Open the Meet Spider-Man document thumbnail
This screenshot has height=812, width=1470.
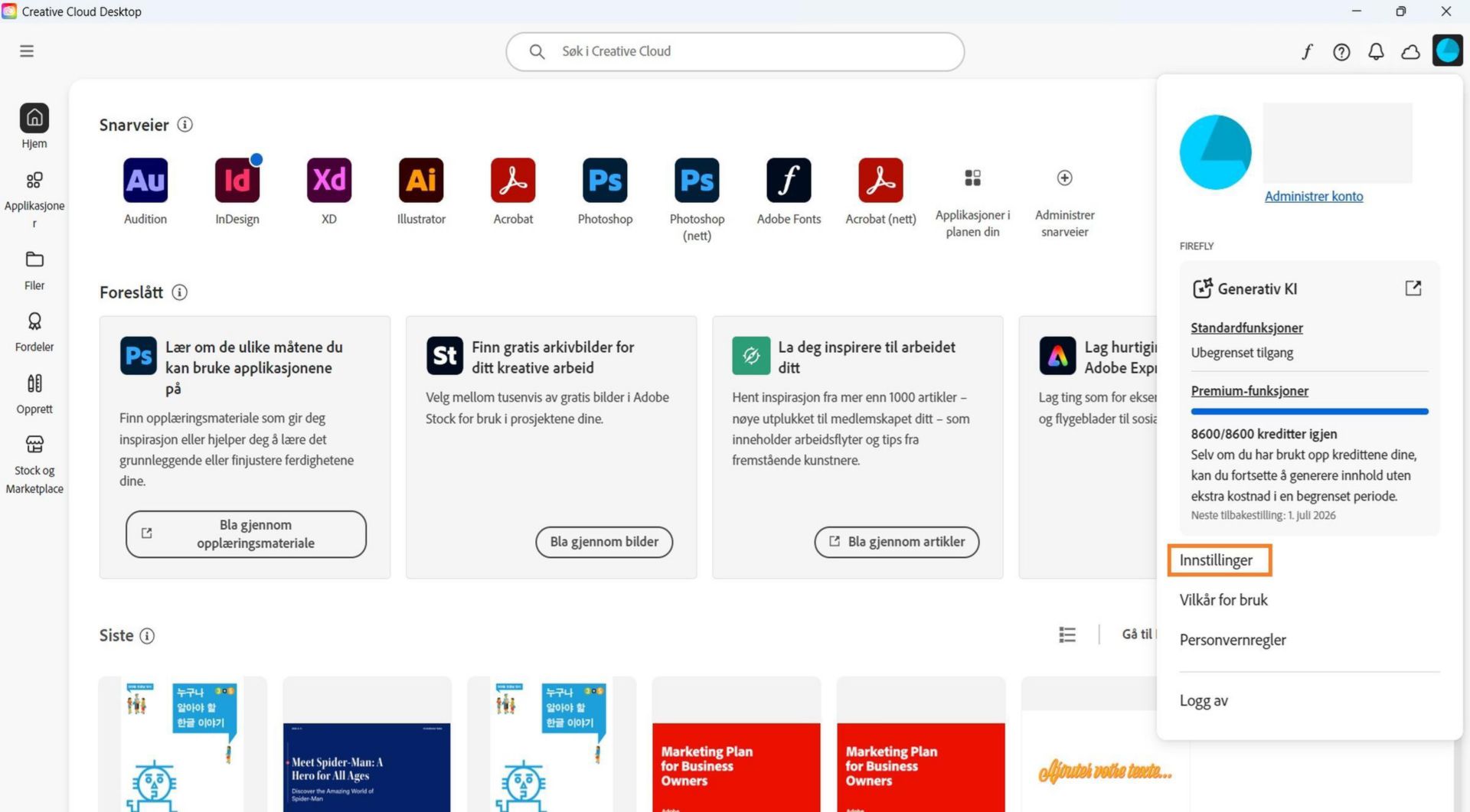pyautogui.click(x=367, y=744)
